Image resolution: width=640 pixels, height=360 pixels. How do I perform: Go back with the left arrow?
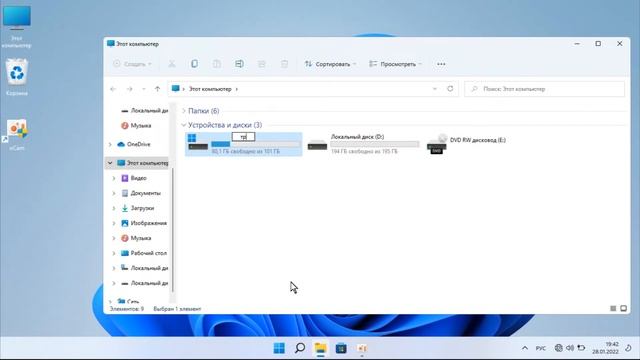pos(113,89)
